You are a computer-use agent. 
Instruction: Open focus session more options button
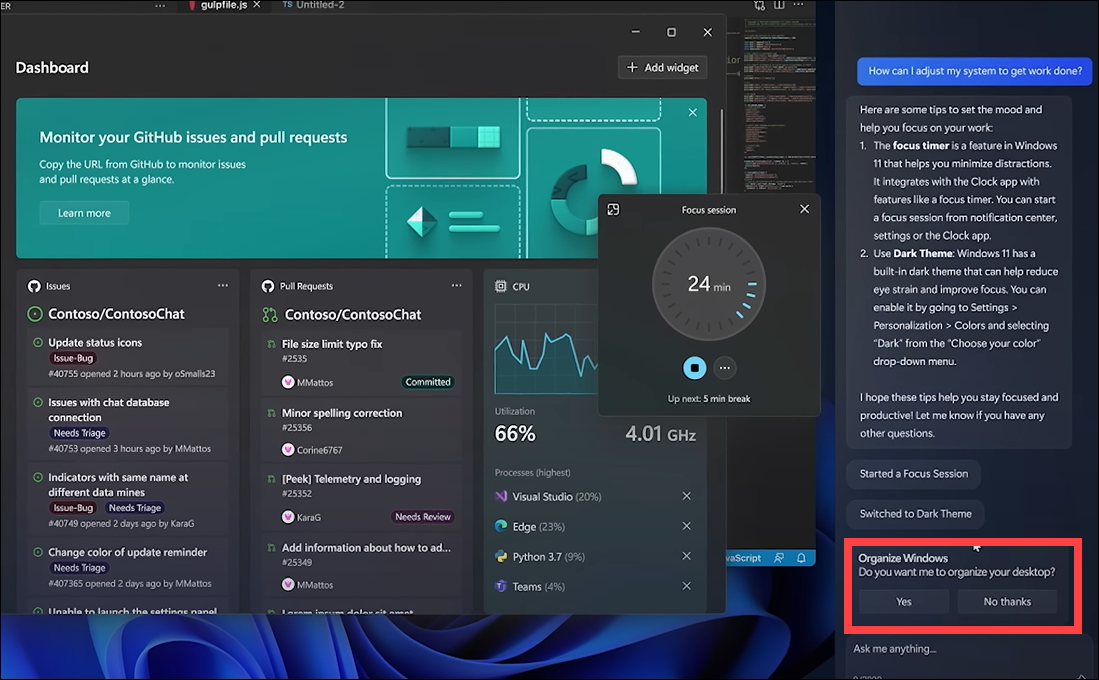pyautogui.click(x=725, y=367)
